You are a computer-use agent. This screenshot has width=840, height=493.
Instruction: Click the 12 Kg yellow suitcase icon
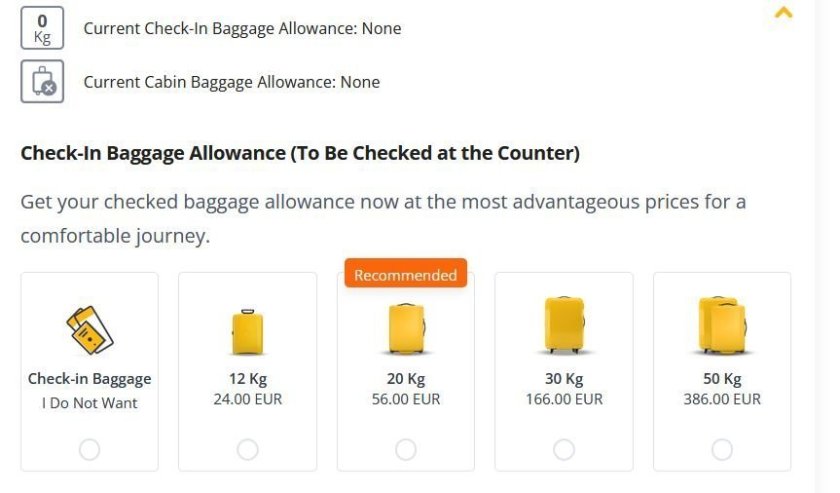click(x=247, y=331)
